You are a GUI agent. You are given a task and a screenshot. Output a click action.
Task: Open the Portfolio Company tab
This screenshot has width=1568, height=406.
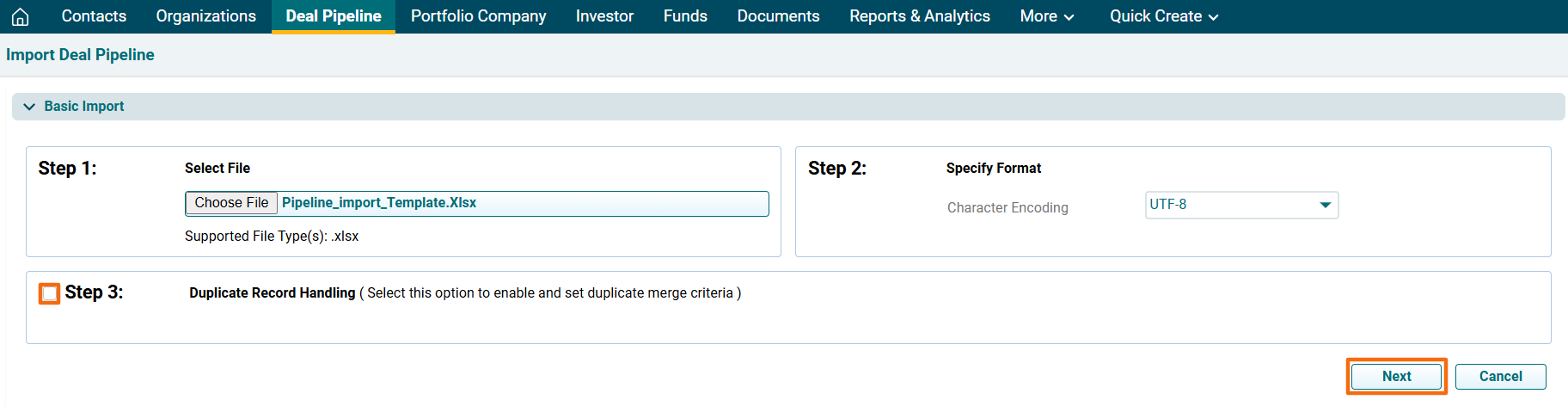[478, 16]
